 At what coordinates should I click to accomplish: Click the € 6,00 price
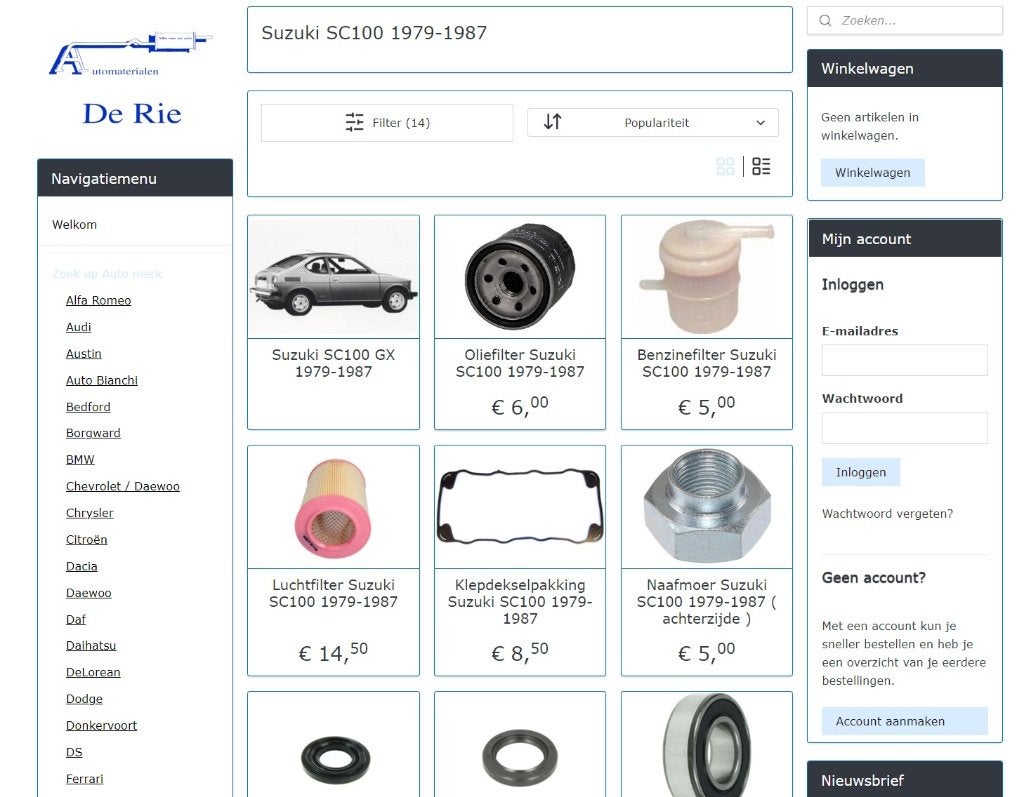pyautogui.click(x=520, y=406)
